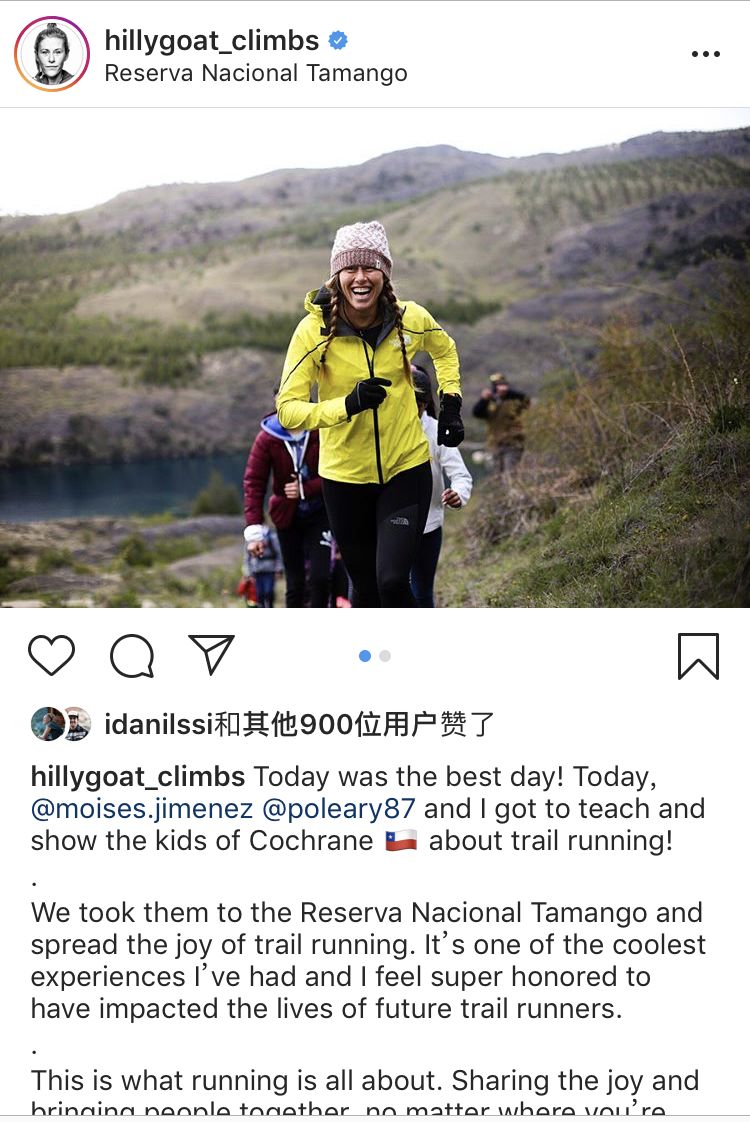Like the post with heart icon
Screen dimensions: 750x1122
tap(51, 655)
